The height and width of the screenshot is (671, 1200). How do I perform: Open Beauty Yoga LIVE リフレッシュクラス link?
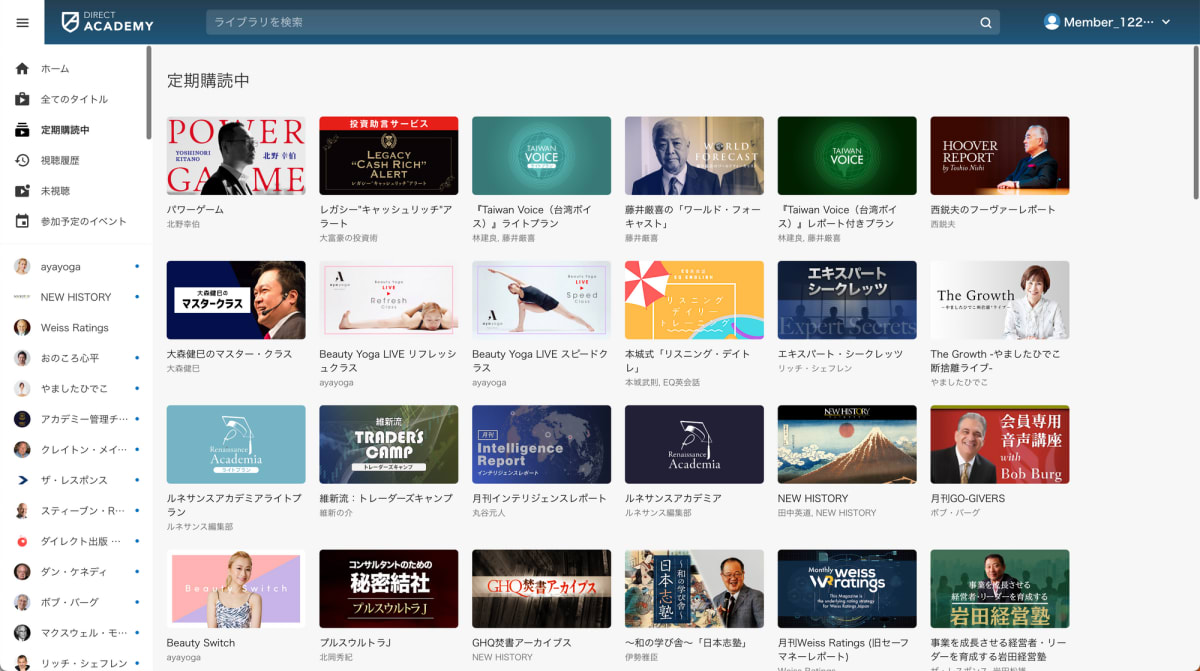(x=388, y=361)
